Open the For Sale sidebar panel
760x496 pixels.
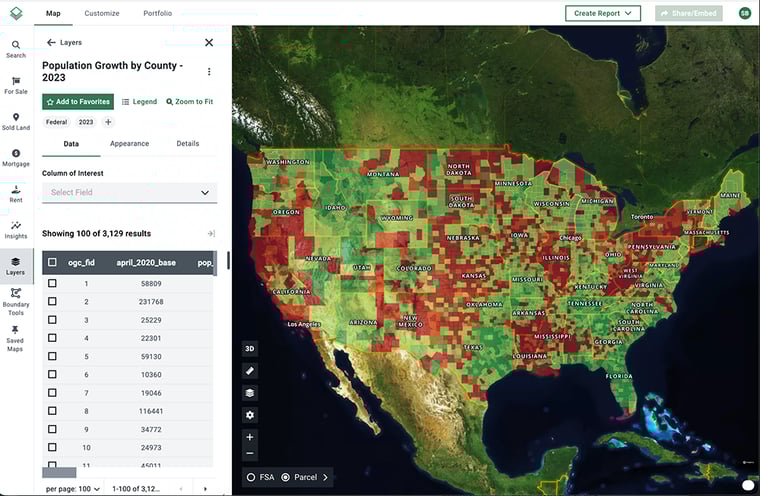click(16, 85)
